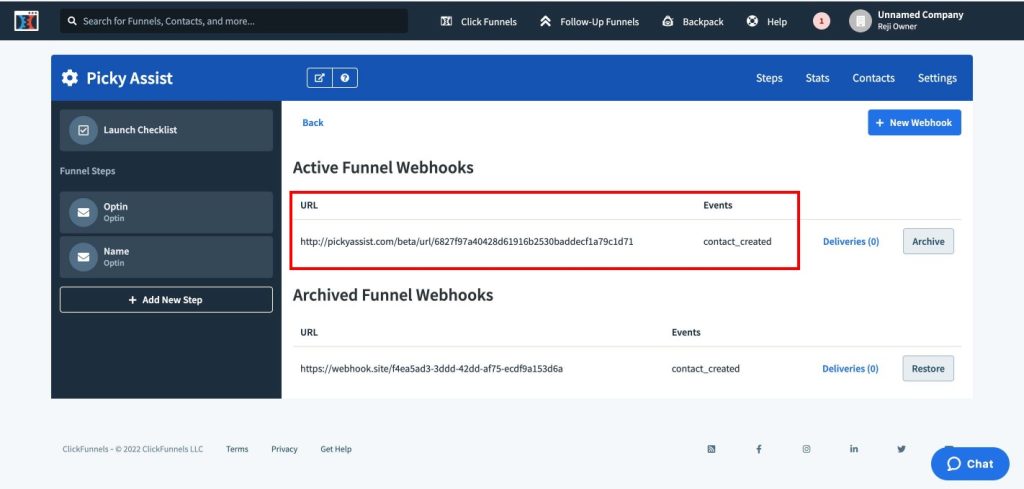Viewport: 1024px width, 489px height.
Task: Open the Privacy footer link
Action: tap(284, 449)
